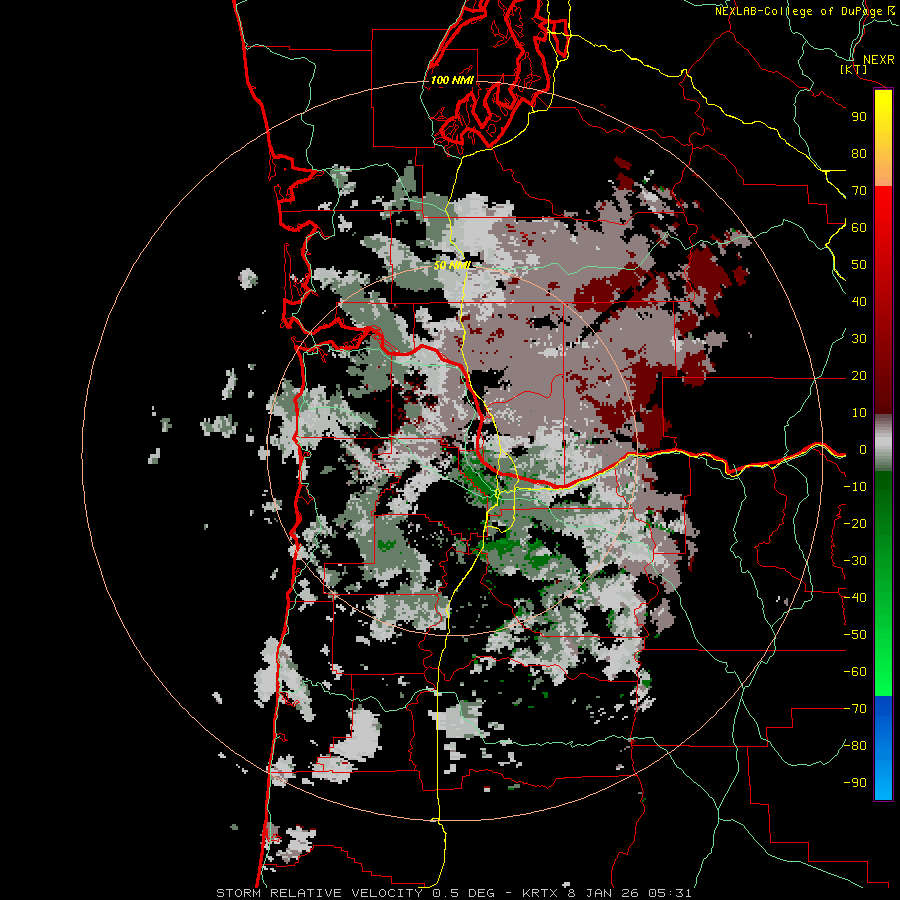
Task: Select the NEXR label above the color bar
Action: (878, 60)
